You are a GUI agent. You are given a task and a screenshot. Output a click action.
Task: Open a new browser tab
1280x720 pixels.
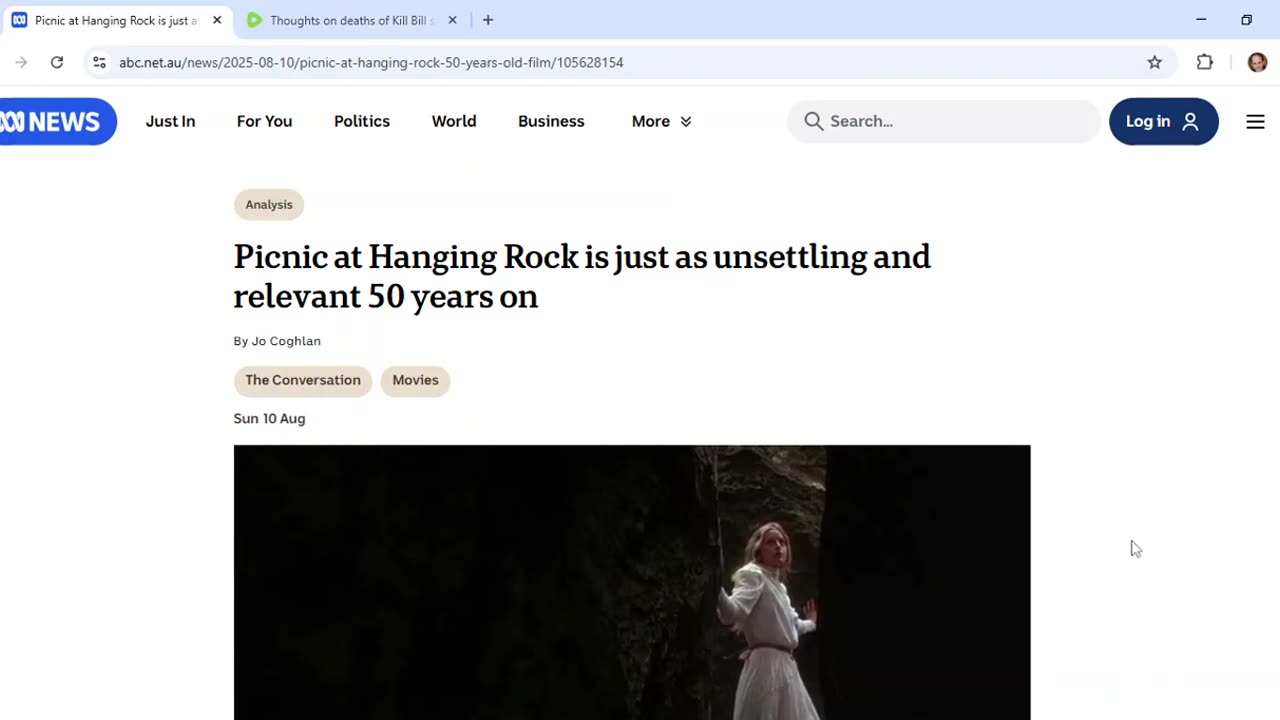[x=488, y=20]
